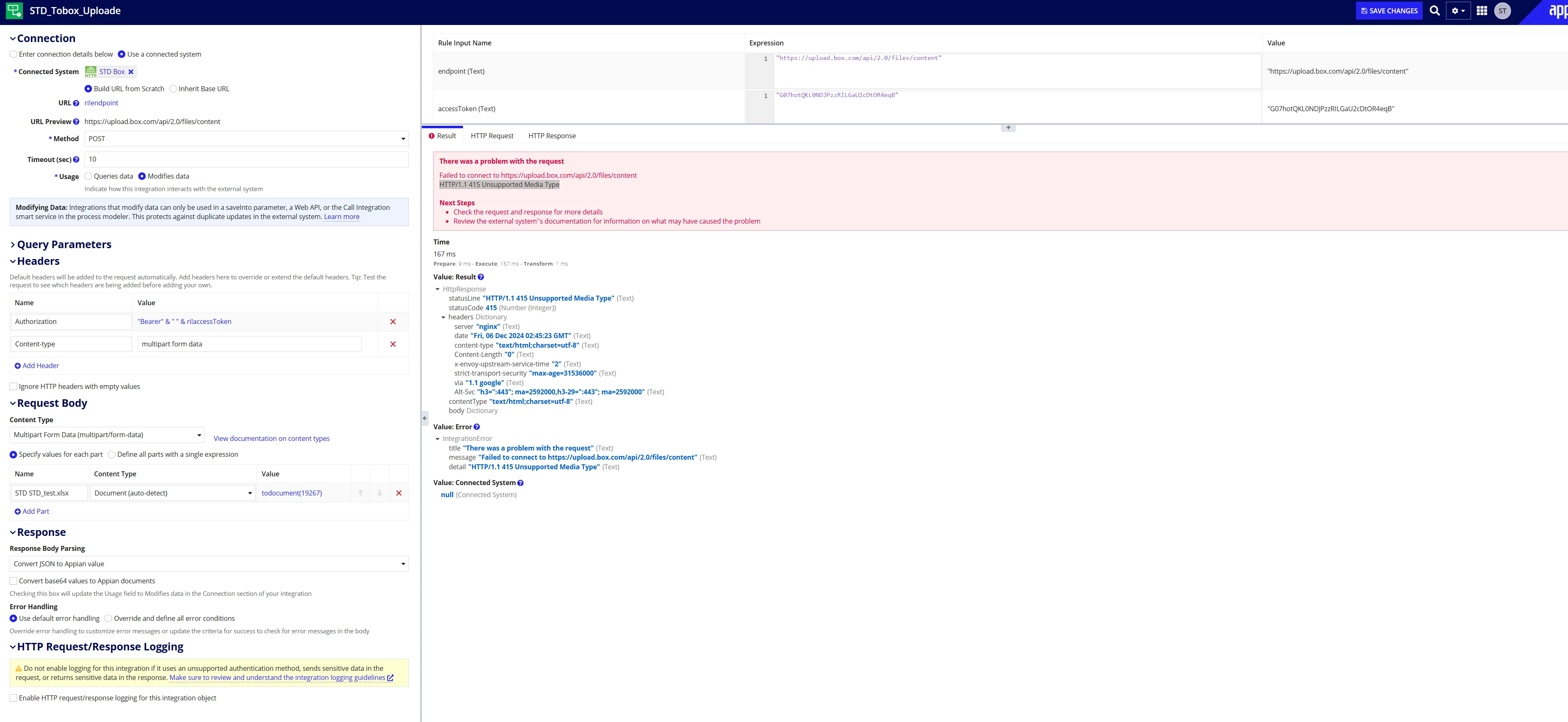
Task: Delete the Content-type header row
Action: tap(393, 344)
